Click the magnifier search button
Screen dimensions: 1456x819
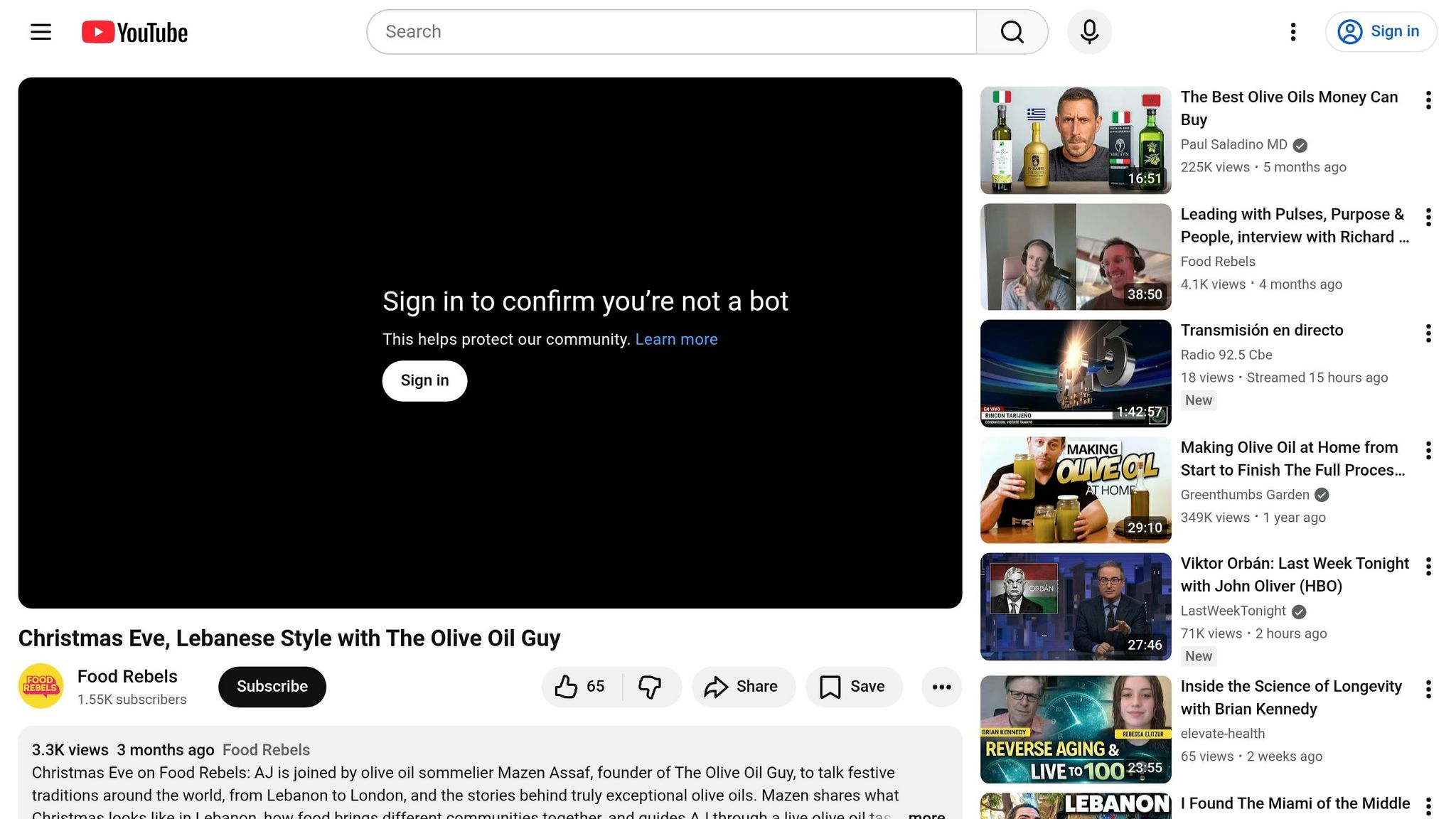tap(1012, 32)
